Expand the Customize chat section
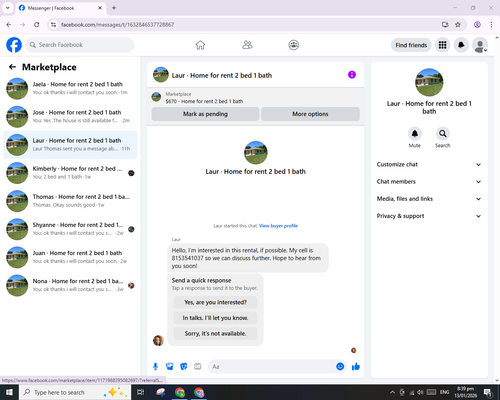This screenshot has height=400, width=500. tap(429, 164)
